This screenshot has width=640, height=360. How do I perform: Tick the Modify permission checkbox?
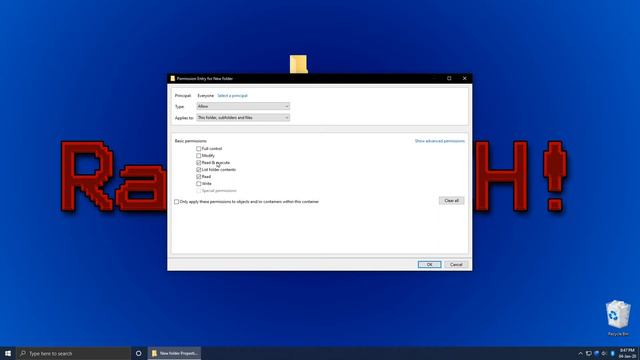tap(198, 156)
